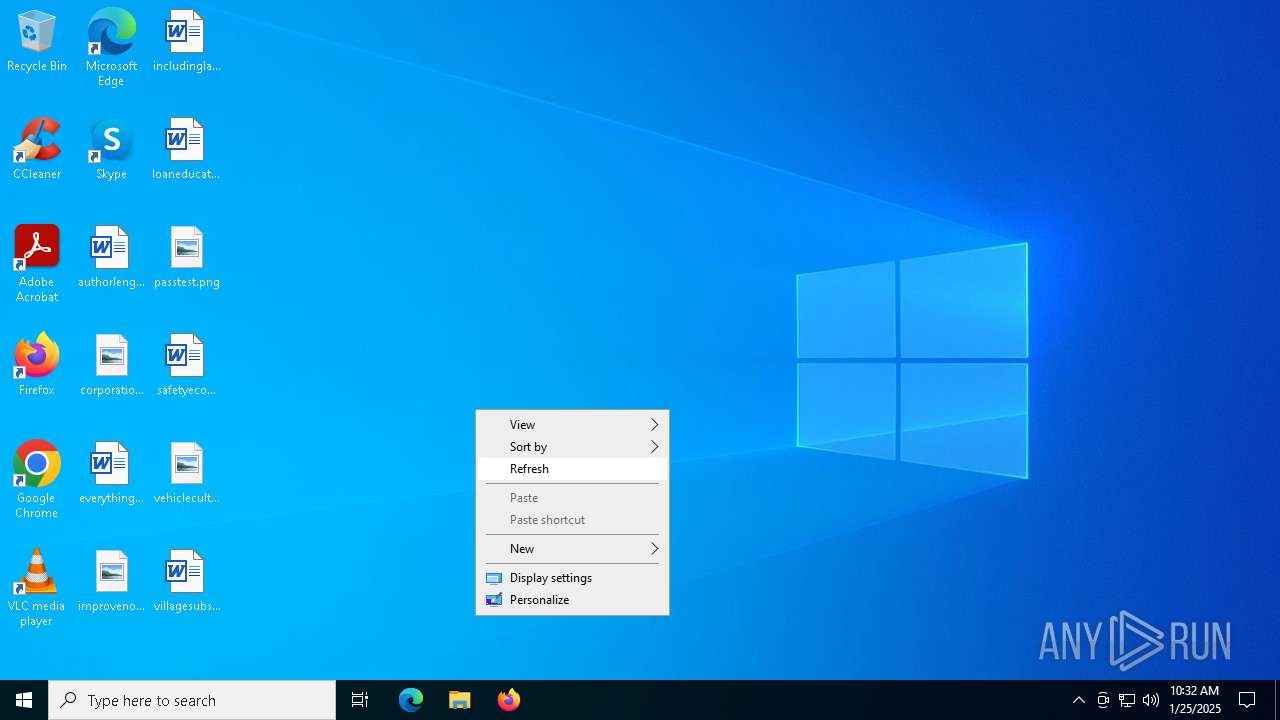Open the Windows Start menu
This screenshot has width=1280, height=720.
(24, 700)
